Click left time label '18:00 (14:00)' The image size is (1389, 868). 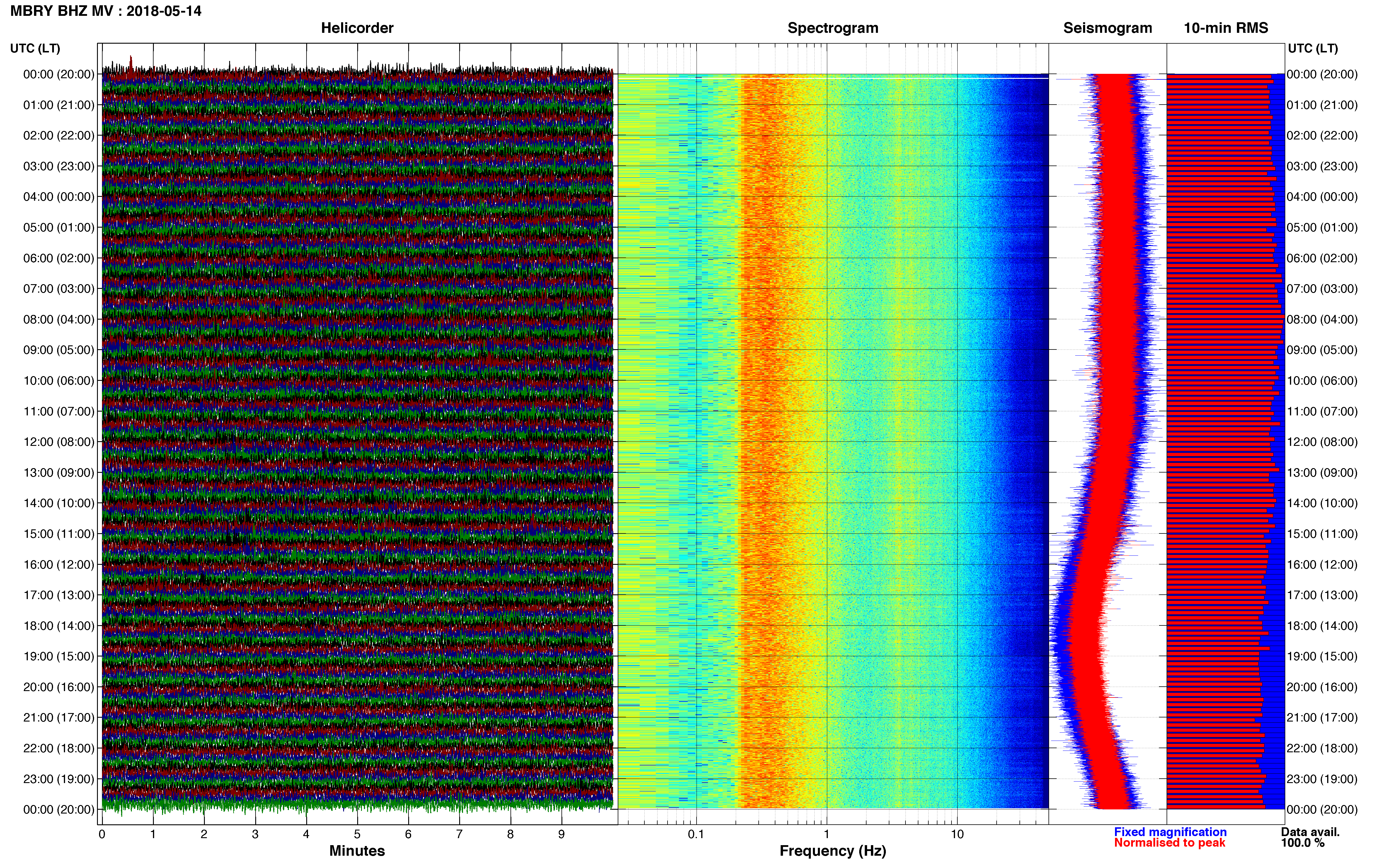pos(59,626)
